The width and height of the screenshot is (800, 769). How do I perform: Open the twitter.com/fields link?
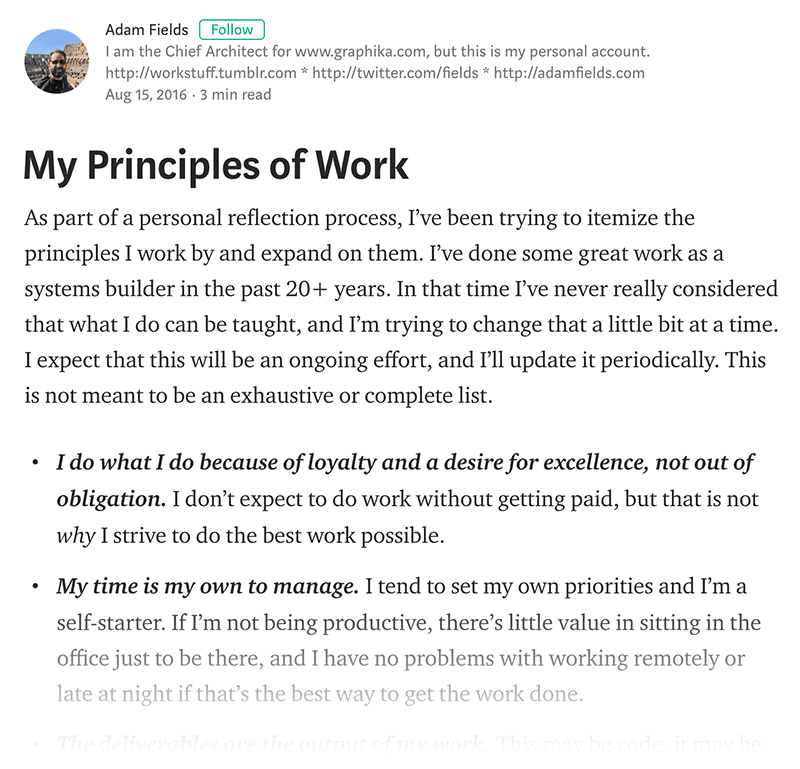coord(395,73)
